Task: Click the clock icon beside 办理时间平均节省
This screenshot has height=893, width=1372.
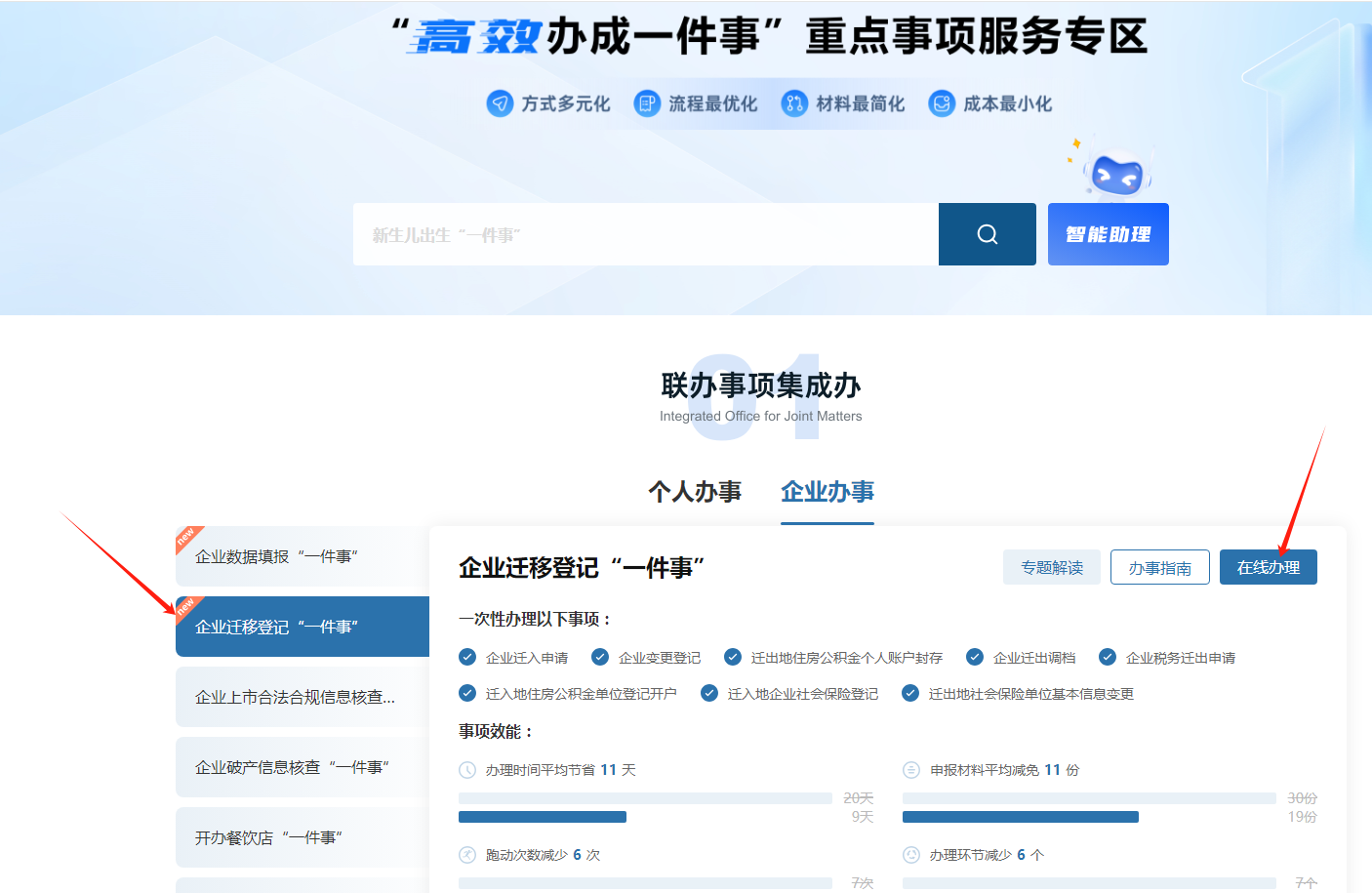Action: coord(467,770)
